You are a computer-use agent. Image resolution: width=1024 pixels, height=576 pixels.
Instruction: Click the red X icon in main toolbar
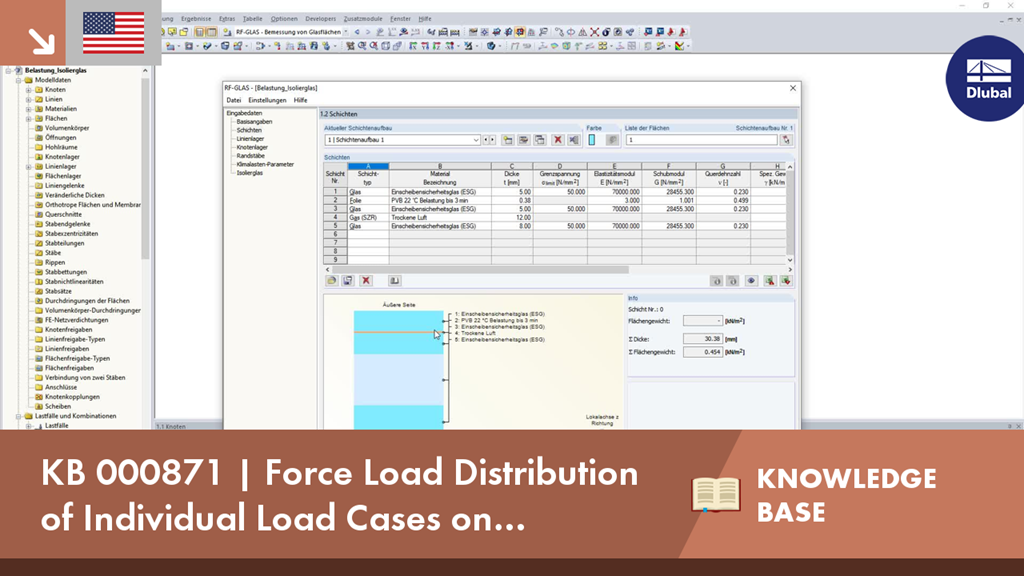click(594, 31)
